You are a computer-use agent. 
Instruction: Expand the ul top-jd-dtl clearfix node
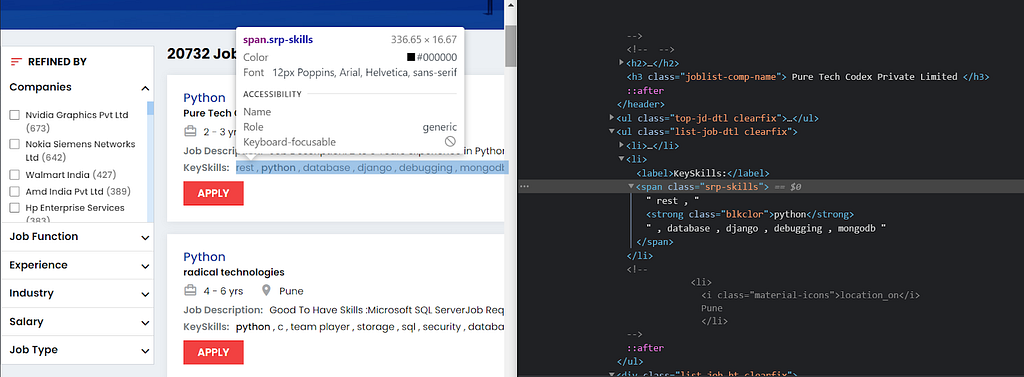[x=612, y=118]
